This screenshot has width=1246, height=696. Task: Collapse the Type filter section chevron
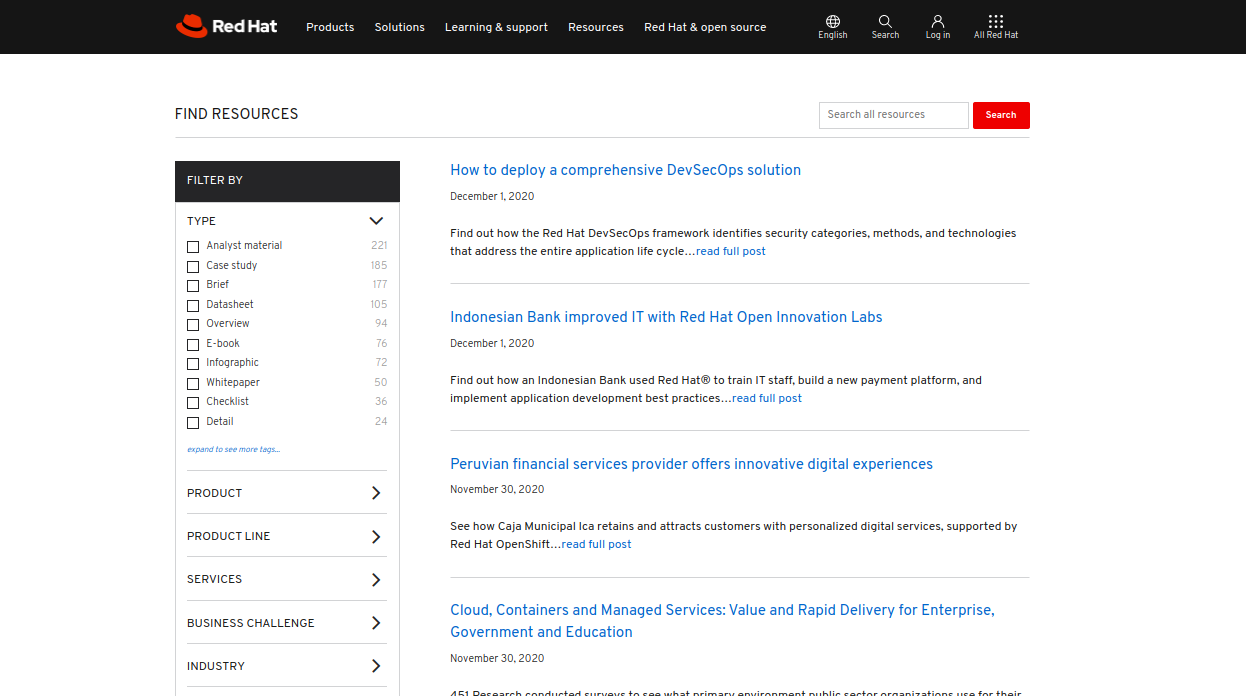(x=376, y=221)
